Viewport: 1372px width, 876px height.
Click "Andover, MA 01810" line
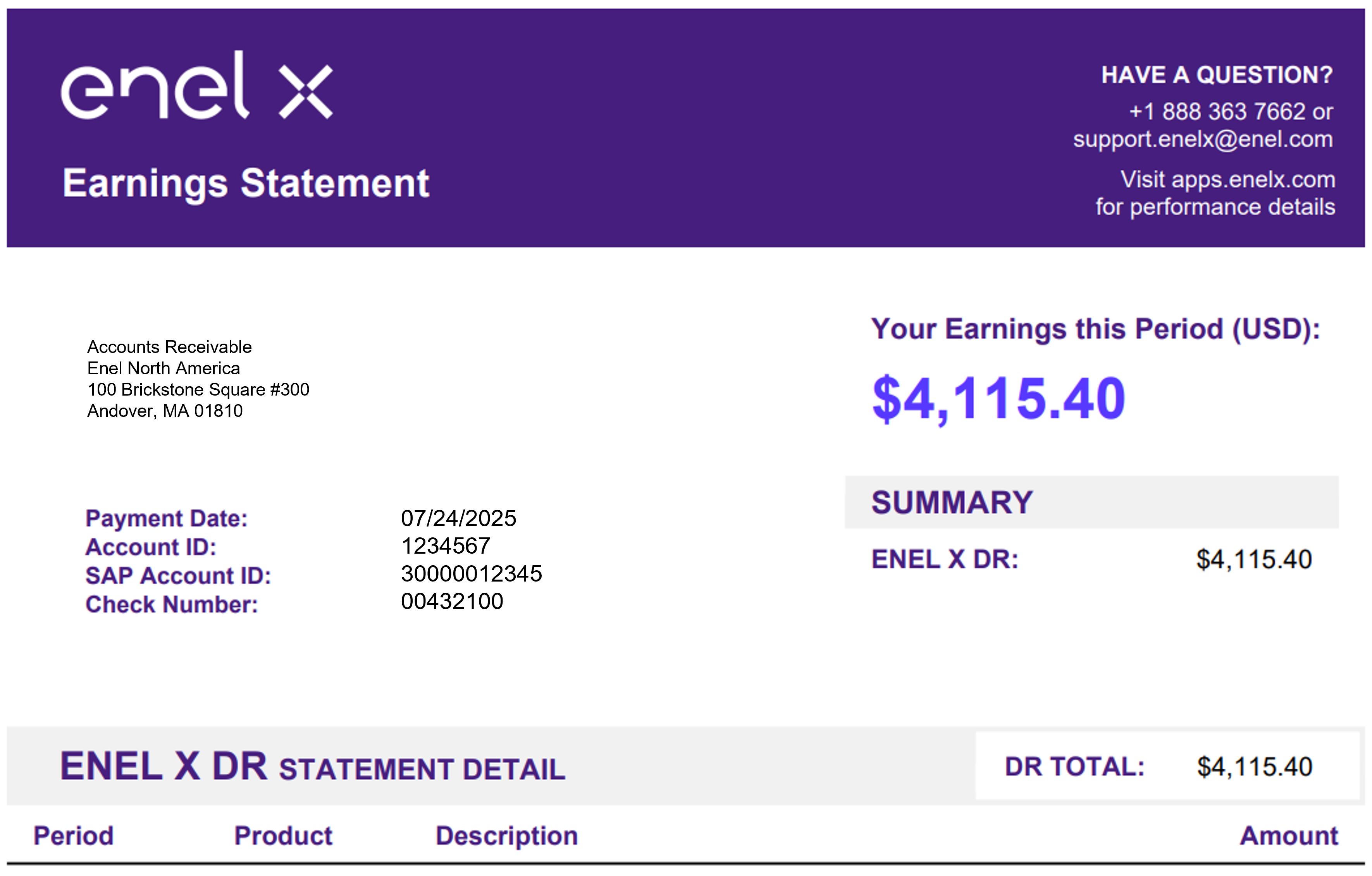(165, 411)
